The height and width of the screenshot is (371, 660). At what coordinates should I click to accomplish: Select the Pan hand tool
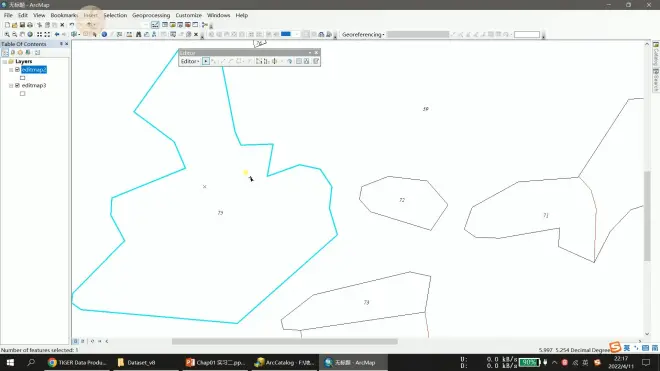22,35
